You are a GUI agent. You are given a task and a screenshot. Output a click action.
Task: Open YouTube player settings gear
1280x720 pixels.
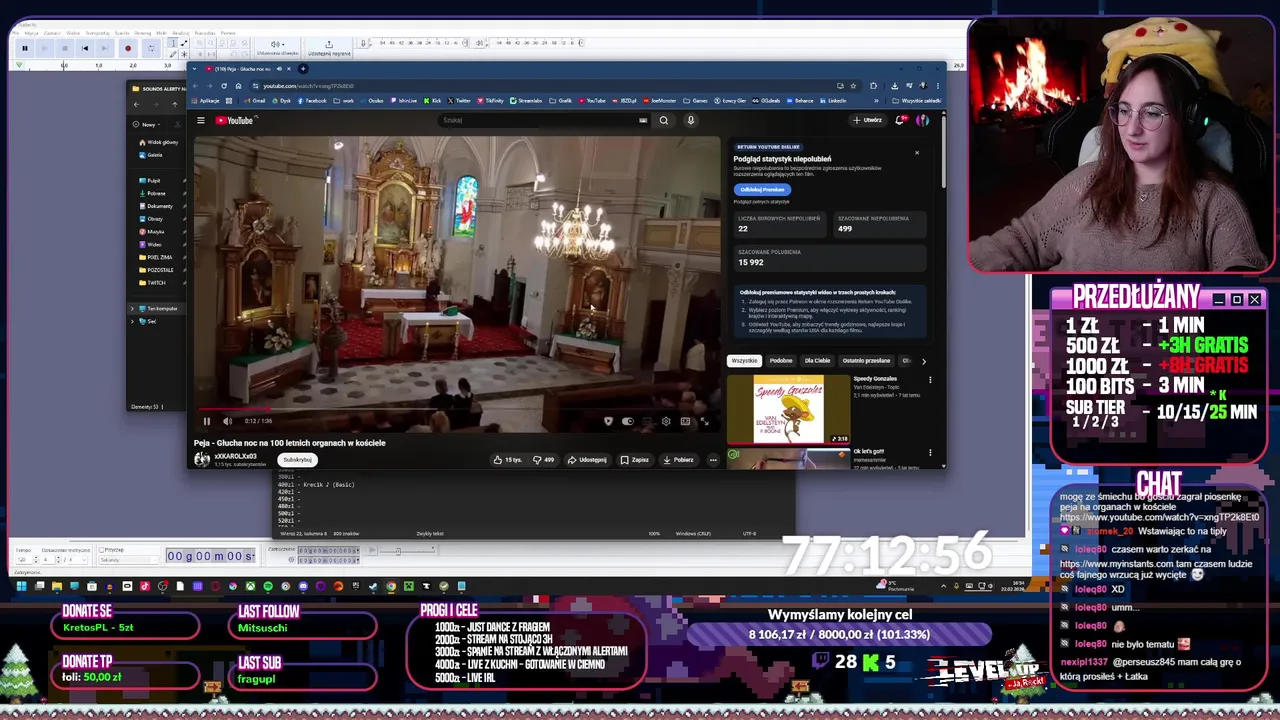(666, 421)
